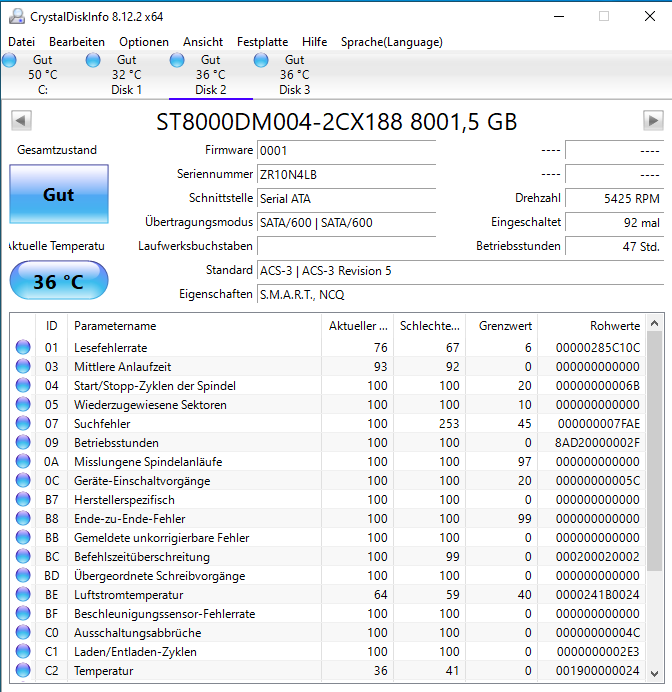Screen dimensions: 672x692
Task: Click the CrystalDiskInfo app icon in title bar
Action: (17, 17)
